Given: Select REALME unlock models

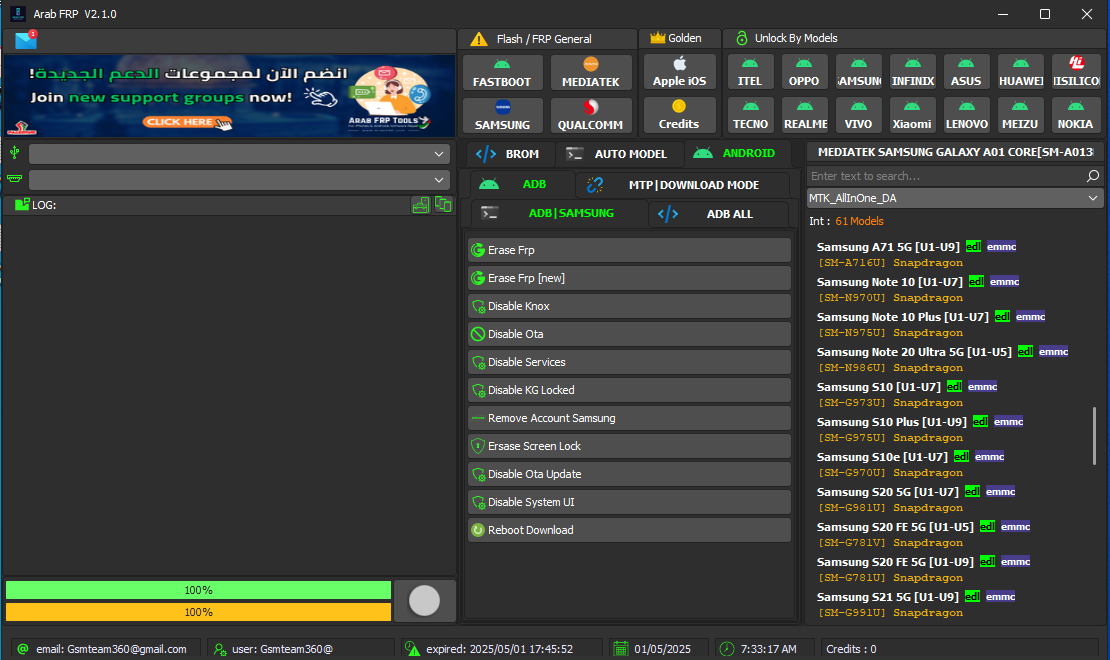Looking at the screenshot, I should (804, 115).
